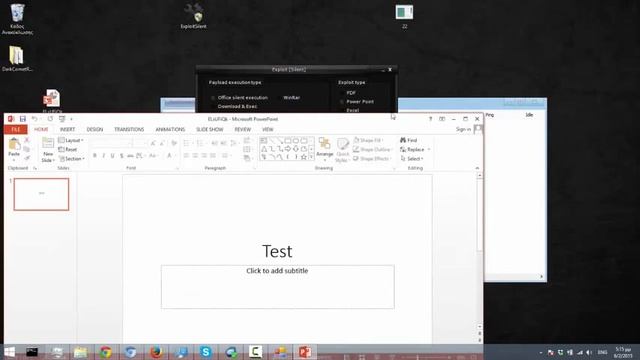Click the Windows Start button
This screenshot has height=360, width=640.
pos(9,351)
